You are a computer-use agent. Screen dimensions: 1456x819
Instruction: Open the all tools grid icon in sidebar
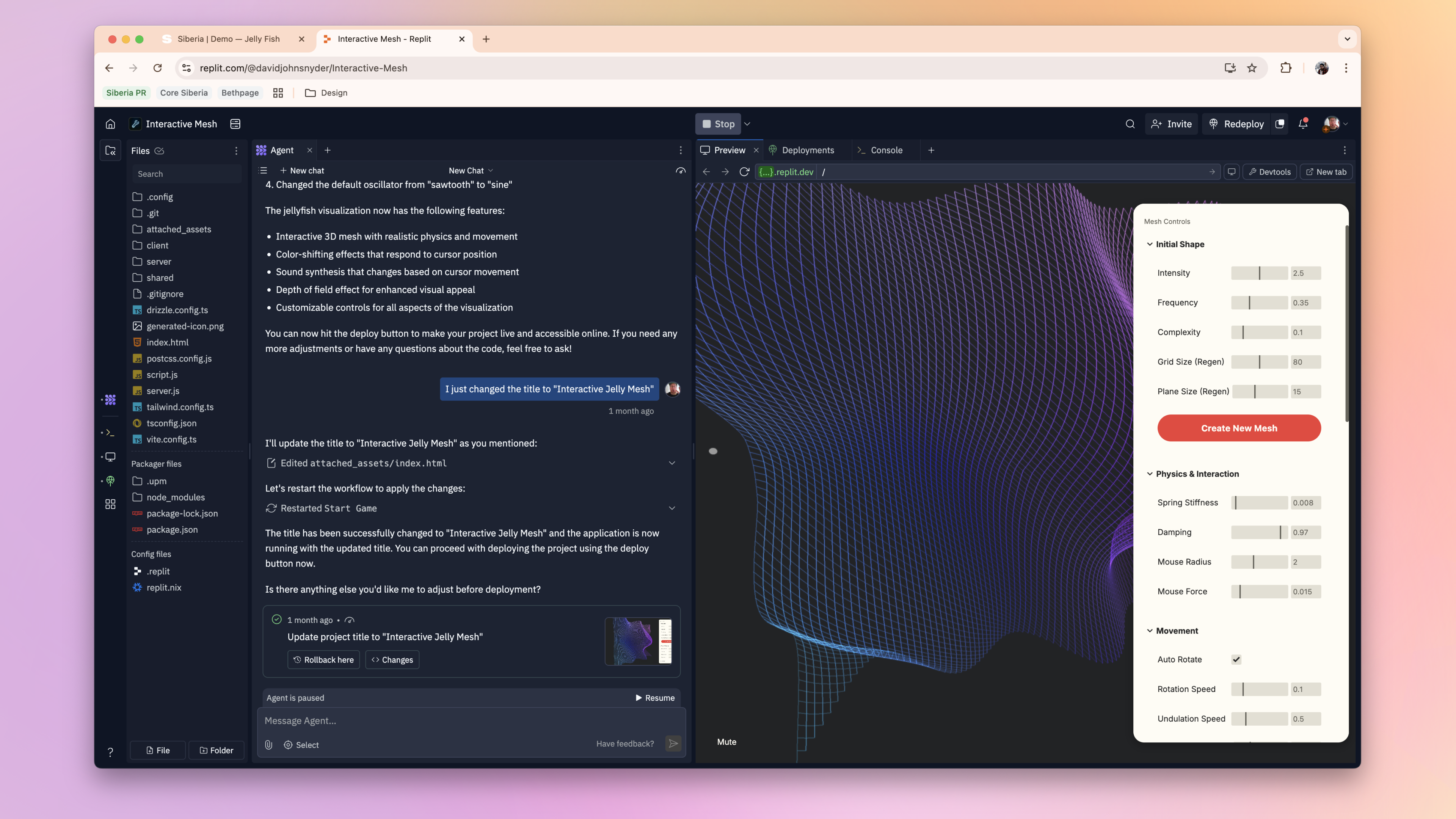[x=110, y=504]
